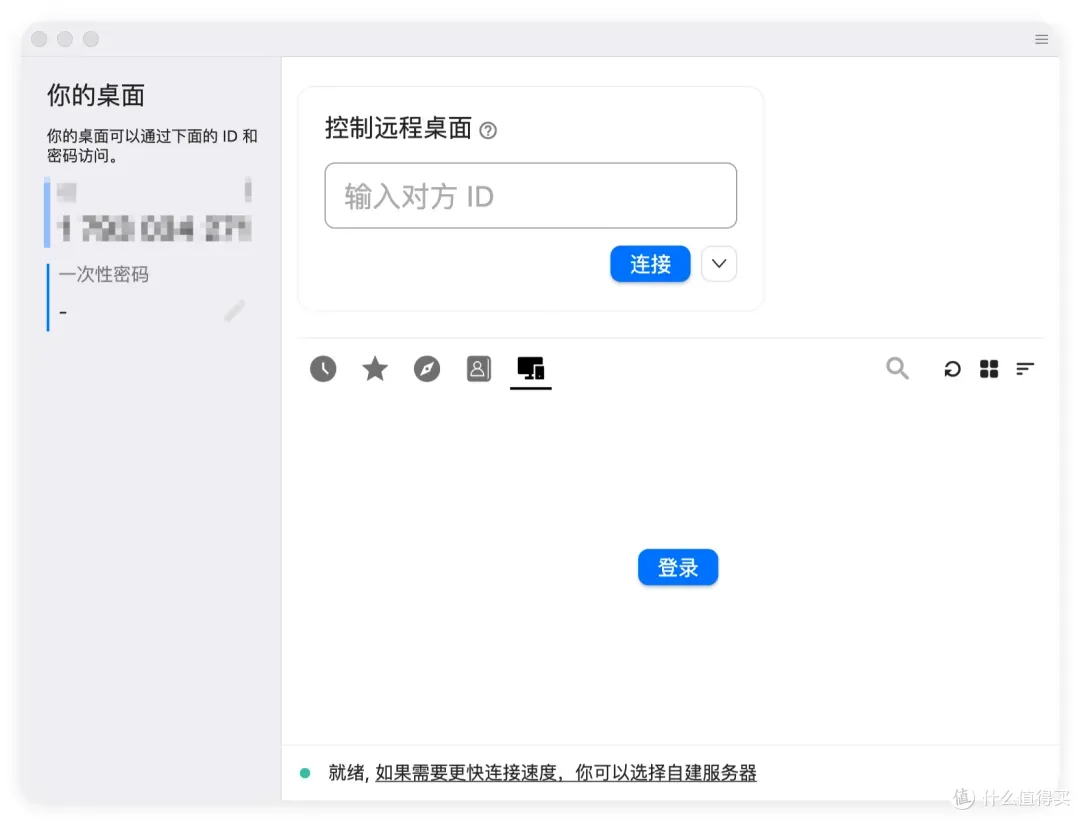Open the ID options menu icon

click(x=248, y=189)
